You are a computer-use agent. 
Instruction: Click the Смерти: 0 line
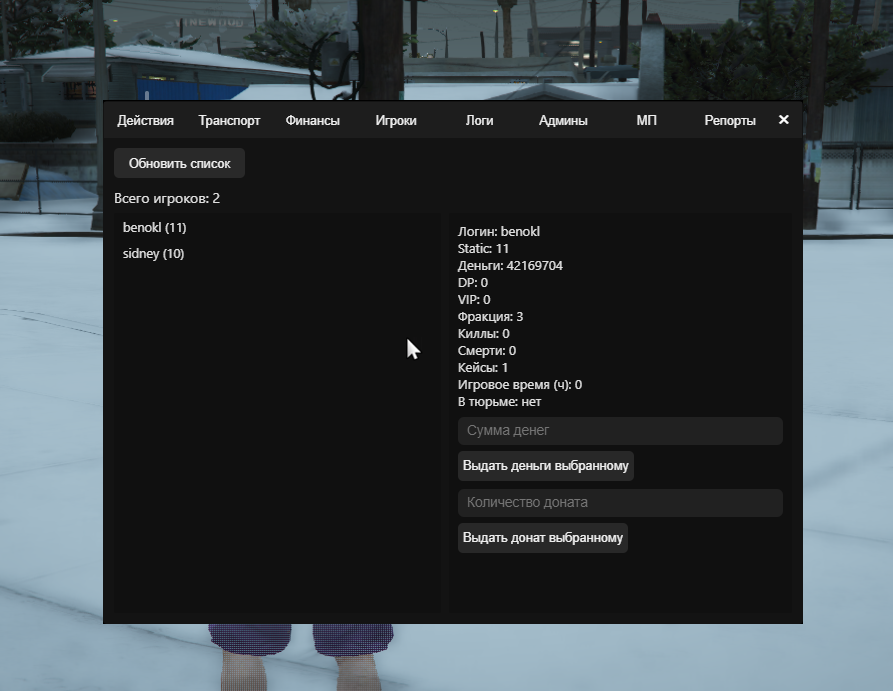click(487, 351)
